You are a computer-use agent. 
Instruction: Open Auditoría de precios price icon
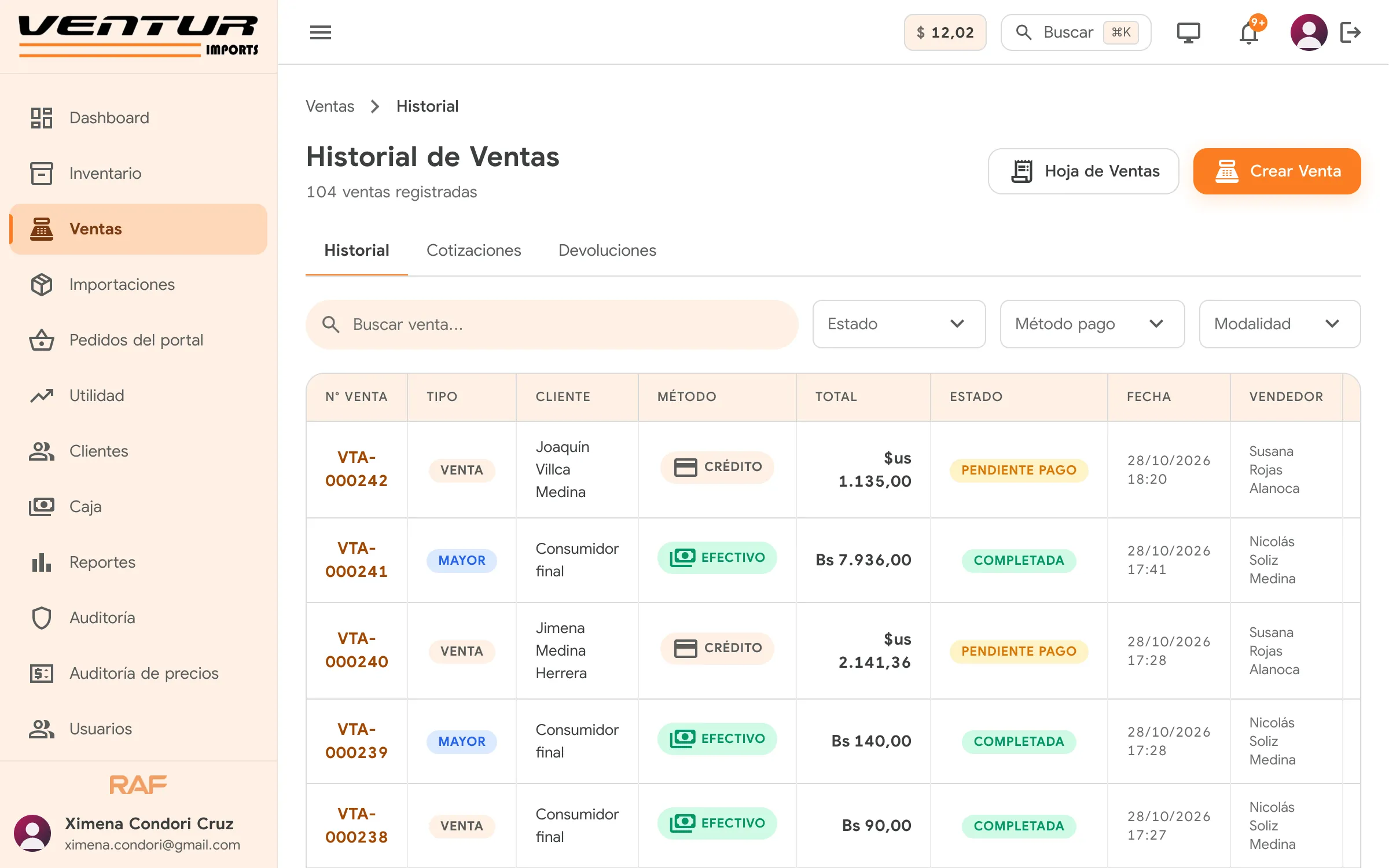click(x=42, y=674)
